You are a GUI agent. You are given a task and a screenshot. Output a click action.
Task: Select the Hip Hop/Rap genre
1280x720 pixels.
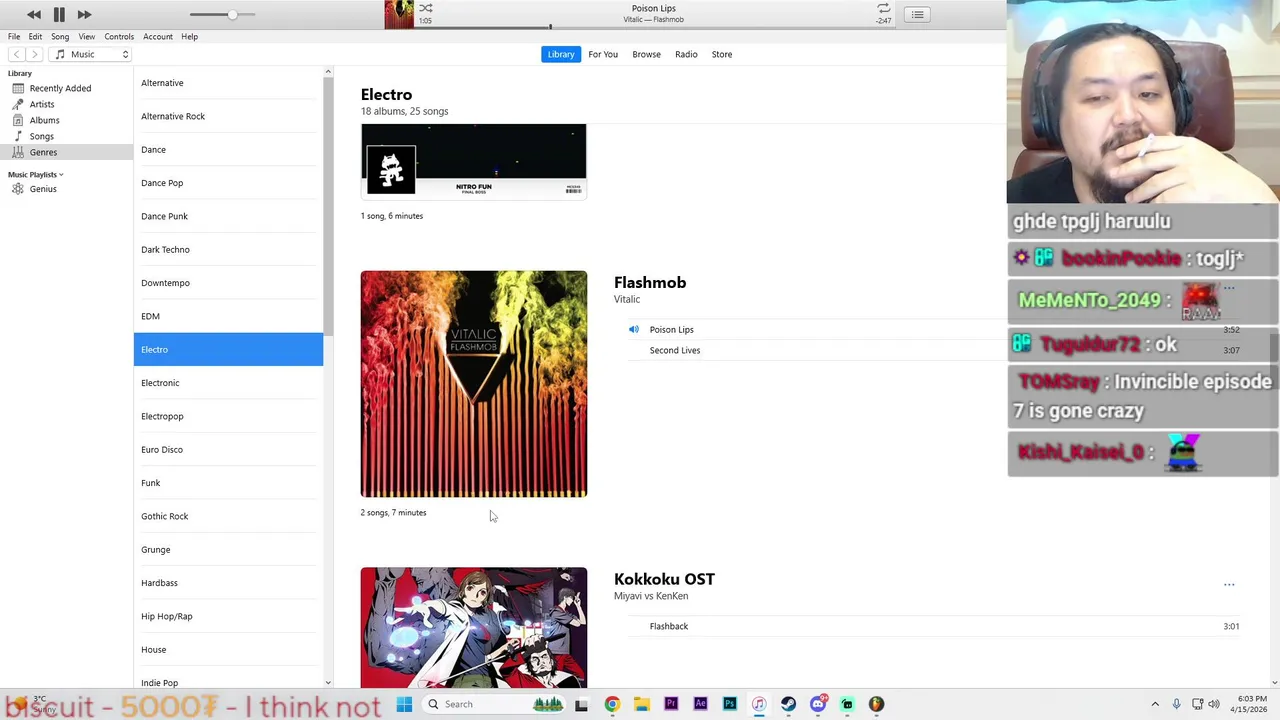click(x=228, y=616)
